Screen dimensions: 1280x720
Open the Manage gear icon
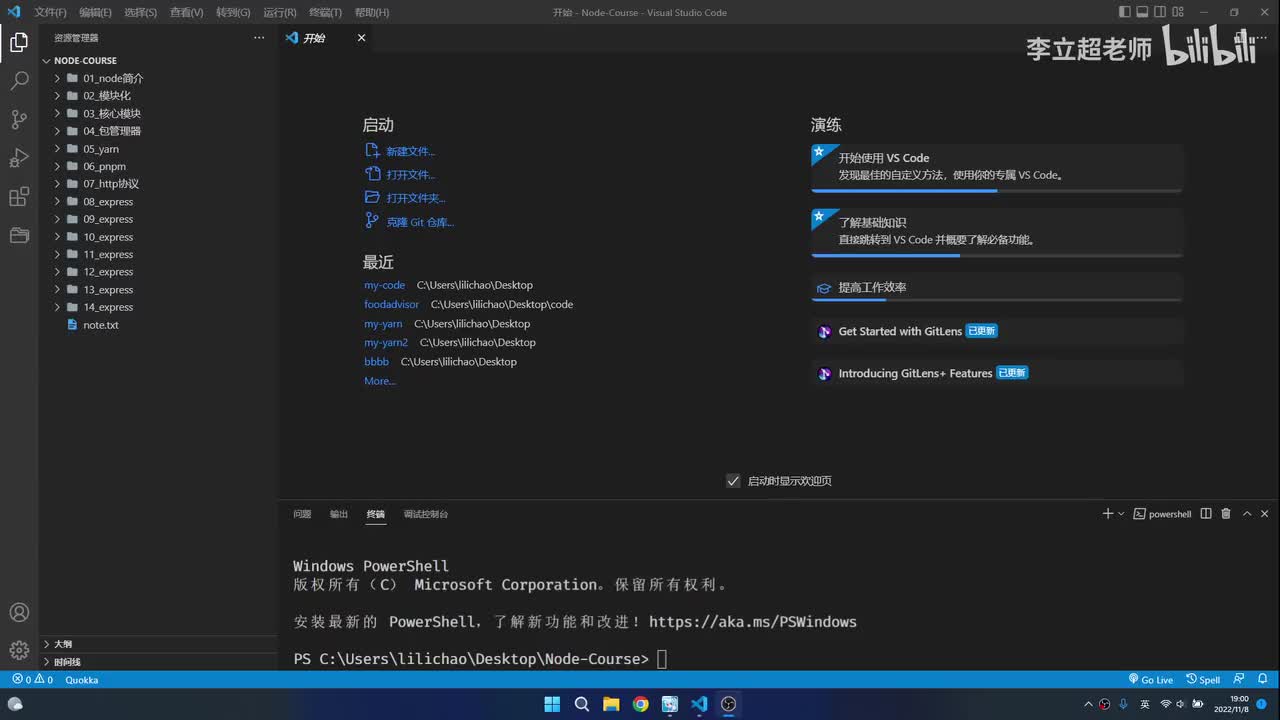19,650
